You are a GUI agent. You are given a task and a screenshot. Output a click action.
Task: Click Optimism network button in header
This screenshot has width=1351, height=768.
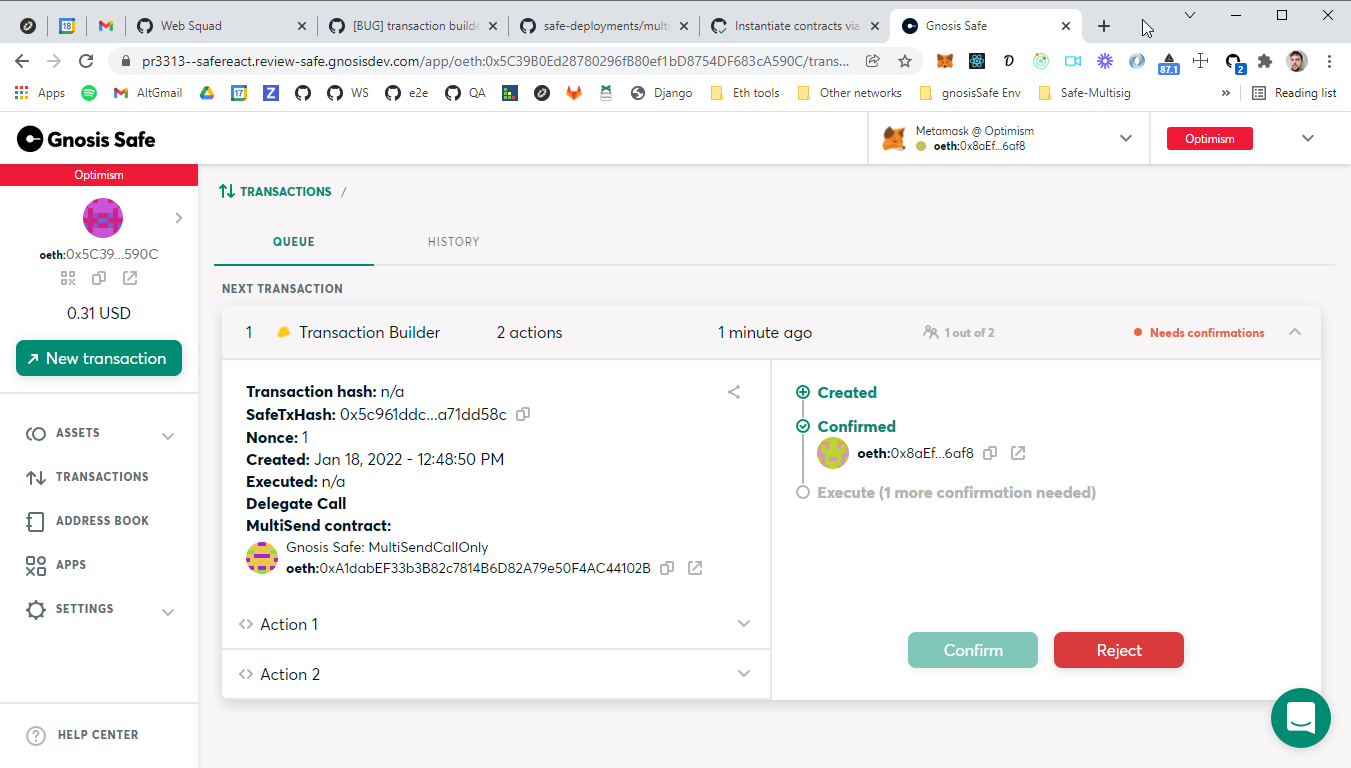1210,139
